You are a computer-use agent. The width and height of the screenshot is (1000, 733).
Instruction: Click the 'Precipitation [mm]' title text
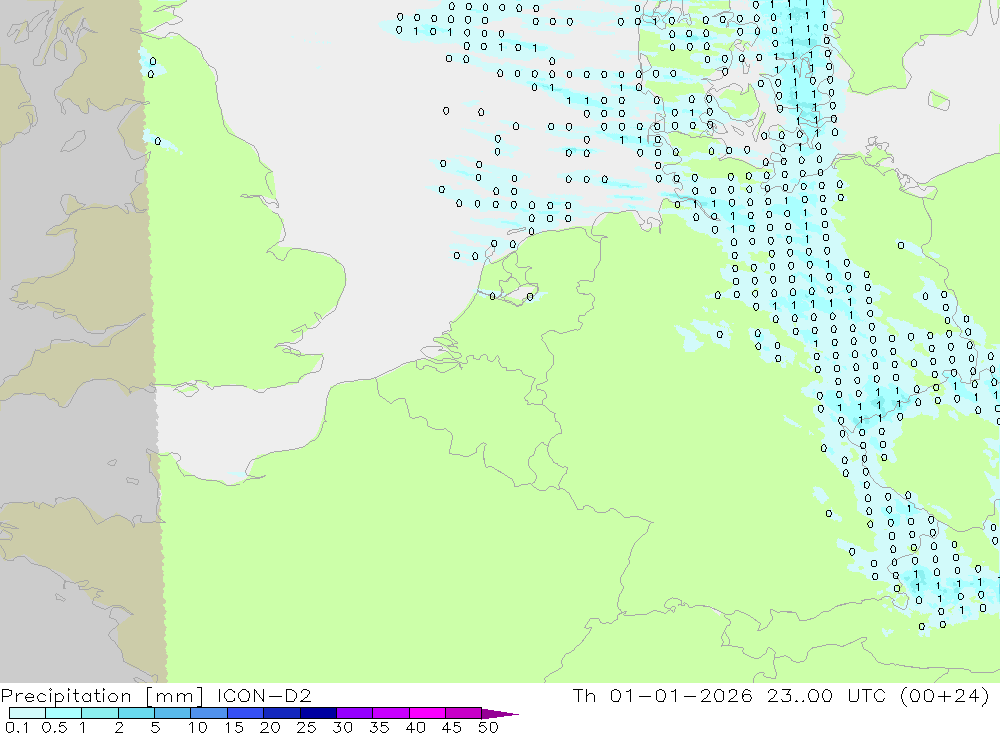102,696
